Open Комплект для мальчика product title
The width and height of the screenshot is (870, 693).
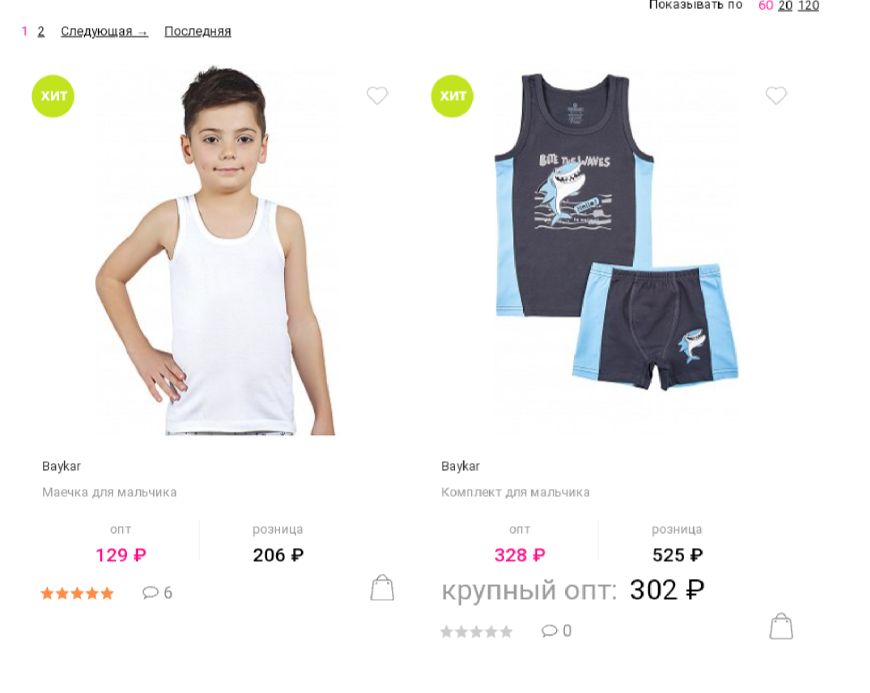pos(515,492)
